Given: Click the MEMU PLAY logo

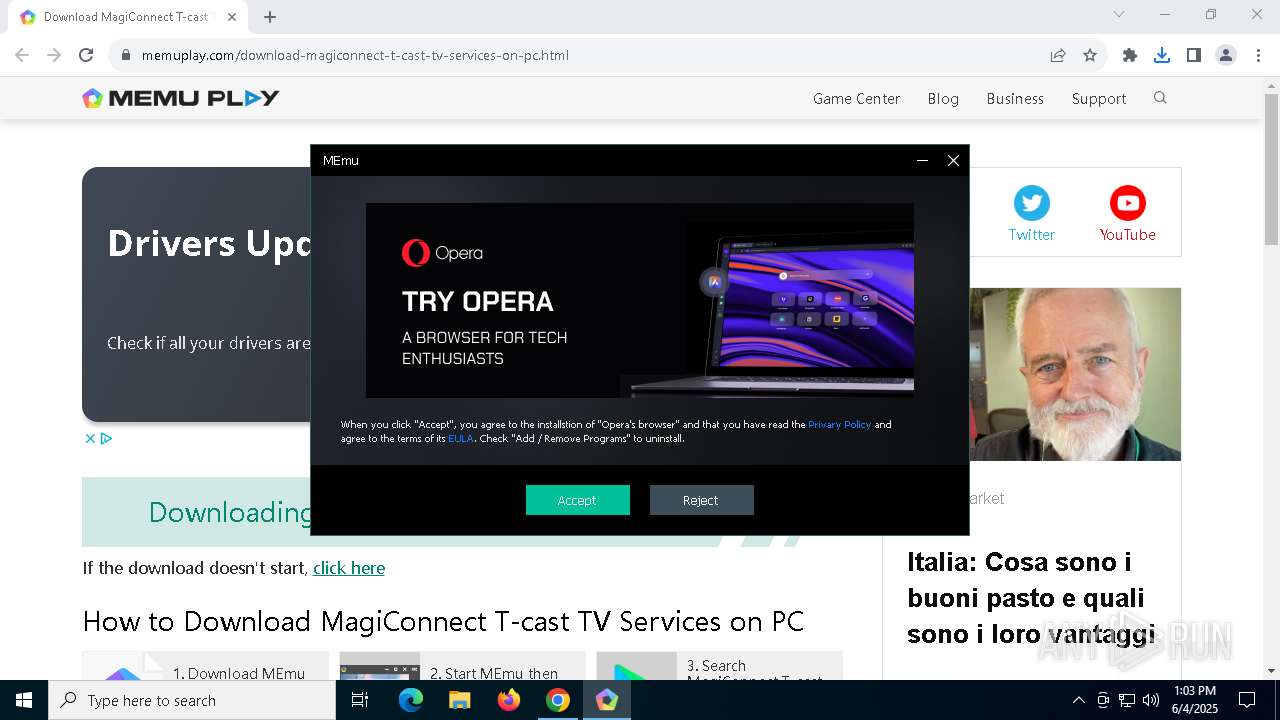Looking at the screenshot, I should tap(181, 98).
